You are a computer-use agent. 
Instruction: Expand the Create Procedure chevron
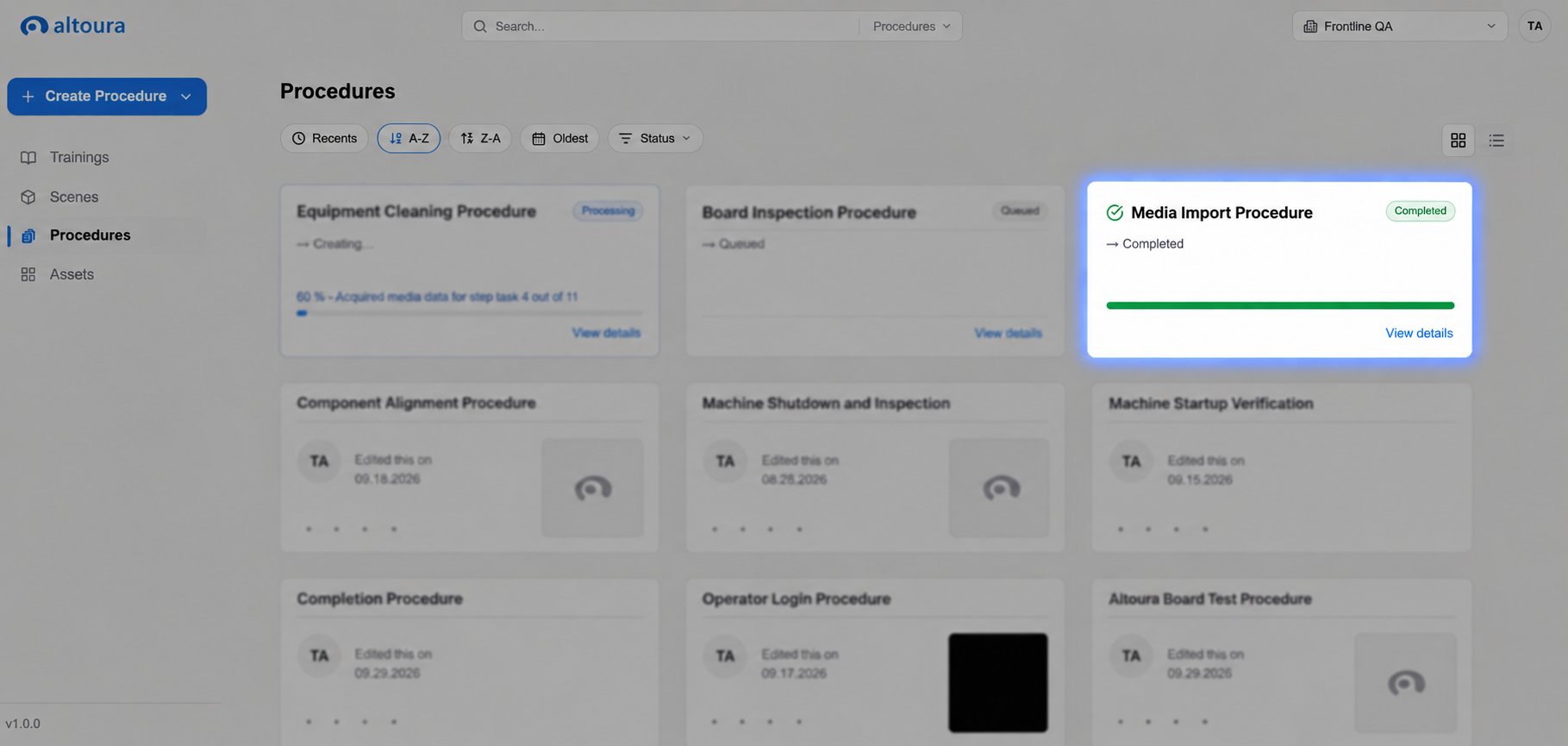pyautogui.click(x=186, y=97)
